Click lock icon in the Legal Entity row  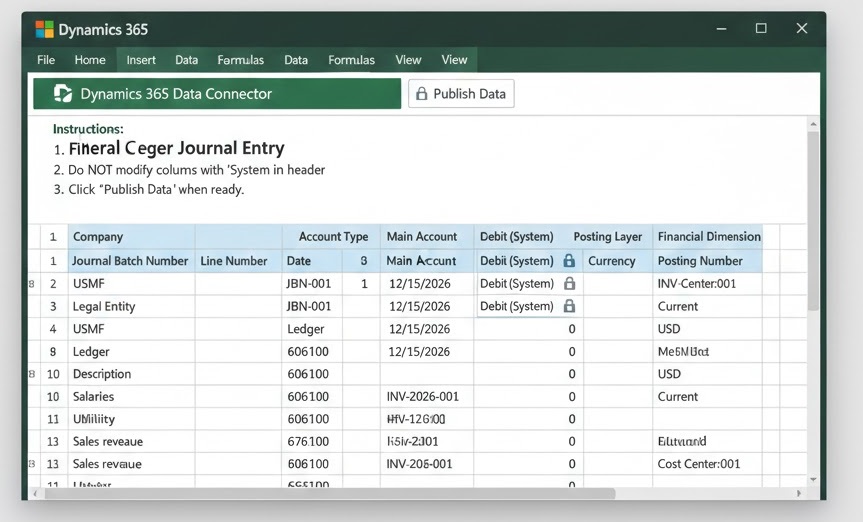(569, 307)
